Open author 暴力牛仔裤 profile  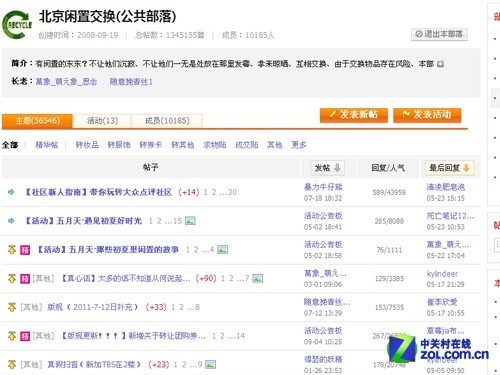[323, 187]
